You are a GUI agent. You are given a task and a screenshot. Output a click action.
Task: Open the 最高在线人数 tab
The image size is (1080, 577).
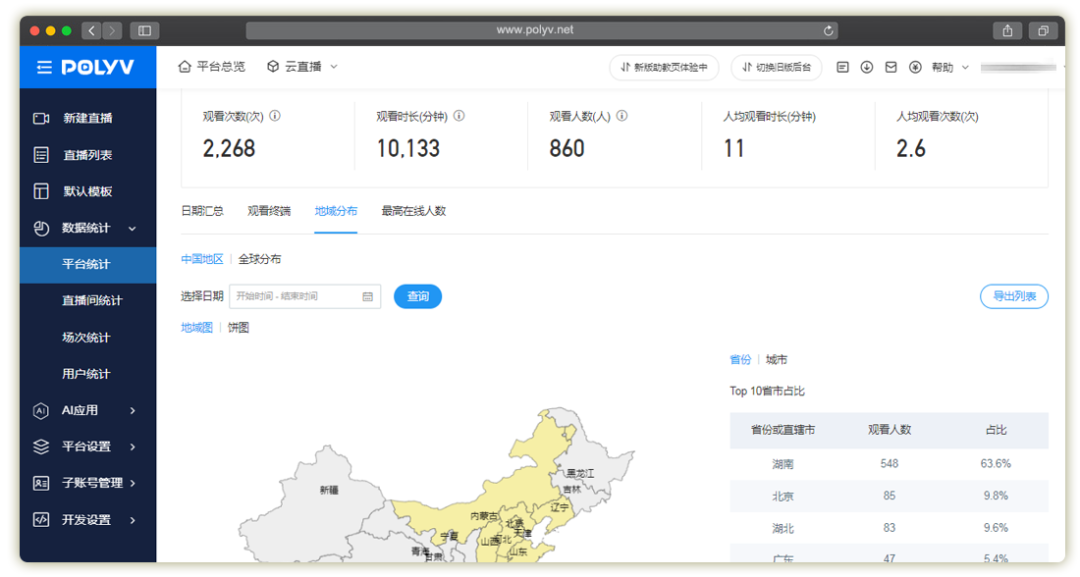411,211
